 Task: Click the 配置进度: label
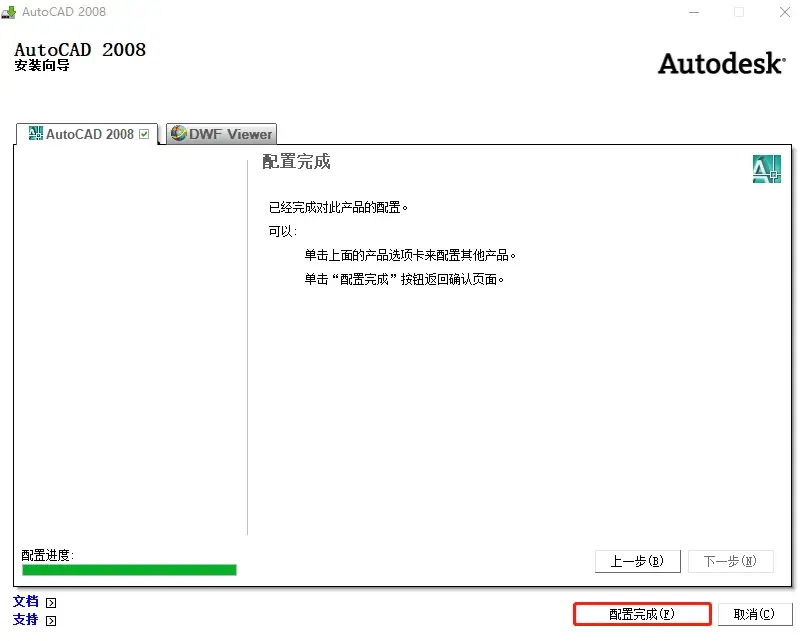pyautogui.click(x=48, y=555)
